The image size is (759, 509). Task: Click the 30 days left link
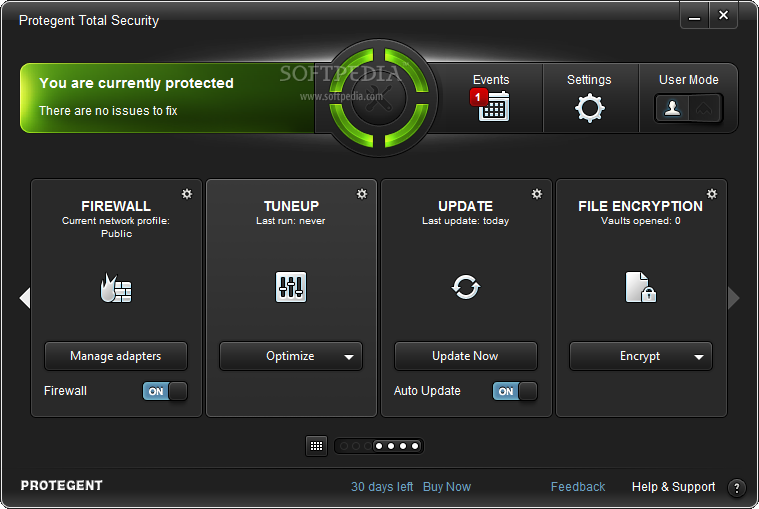[x=382, y=486]
